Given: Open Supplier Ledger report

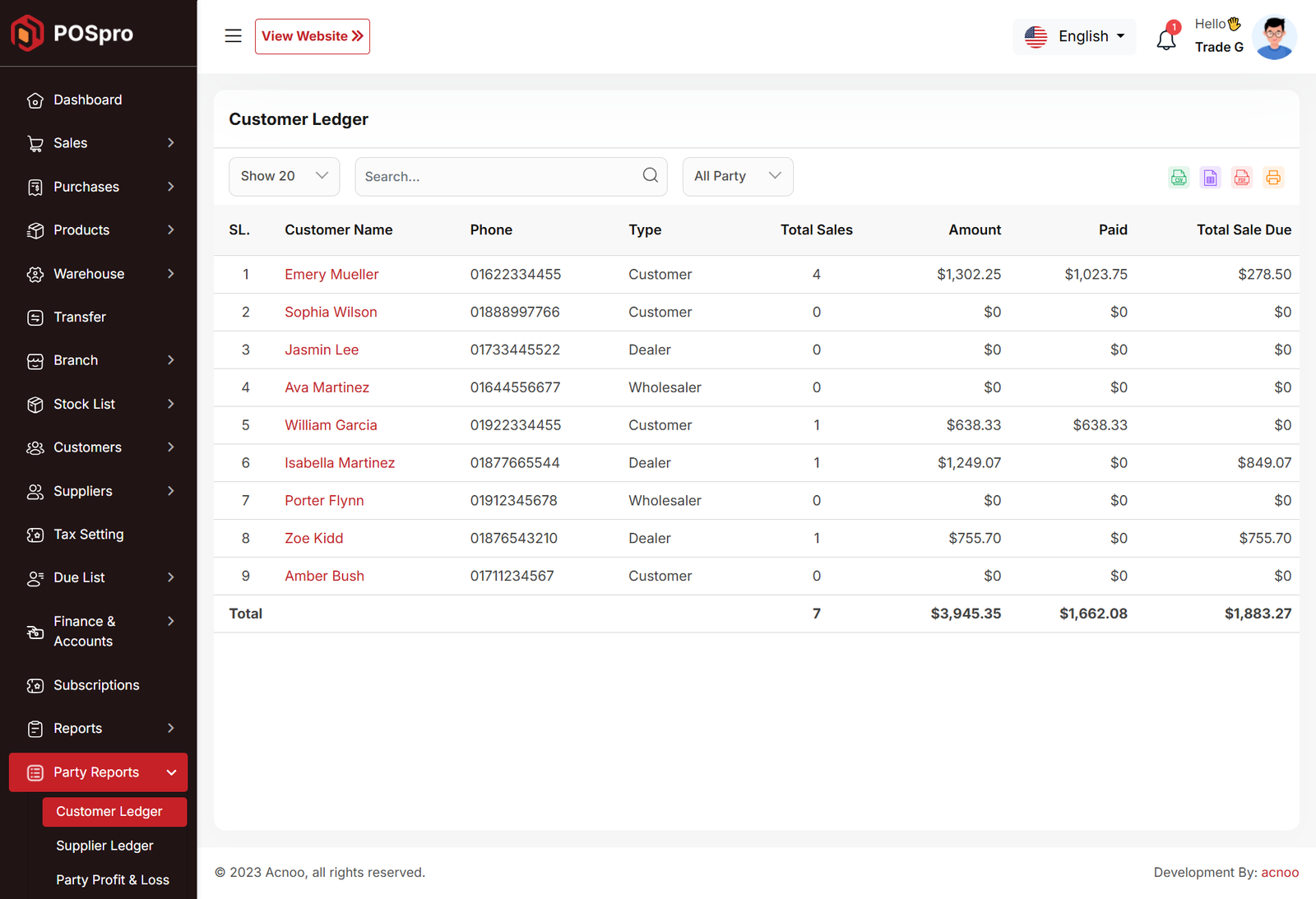Looking at the screenshot, I should (104, 846).
